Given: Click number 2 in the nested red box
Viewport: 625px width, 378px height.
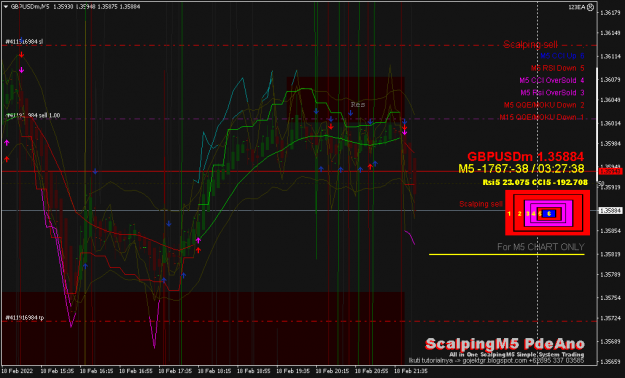Looking at the screenshot, I should click(519, 214).
